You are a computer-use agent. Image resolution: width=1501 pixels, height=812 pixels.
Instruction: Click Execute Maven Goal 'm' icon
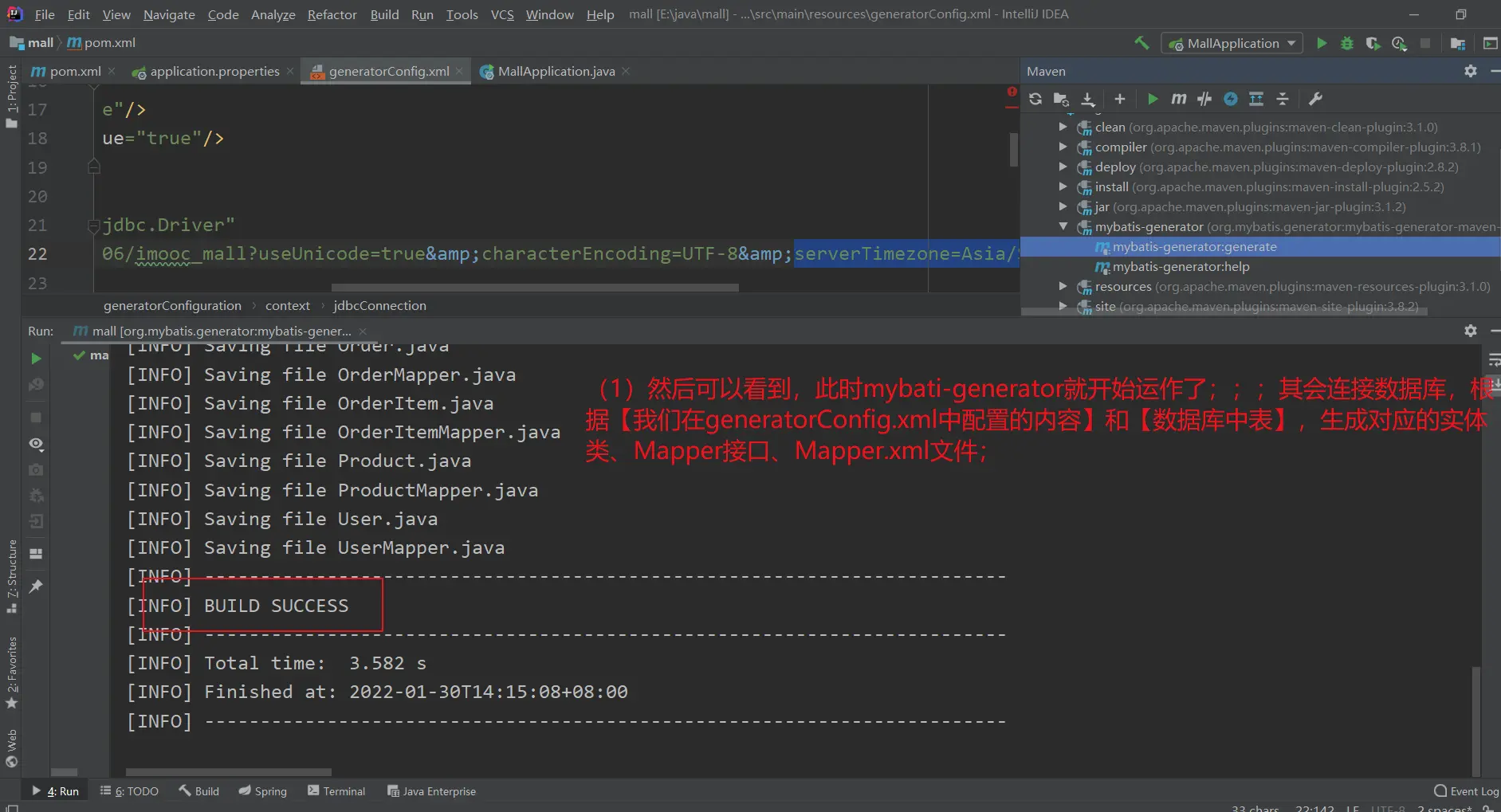[1178, 99]
